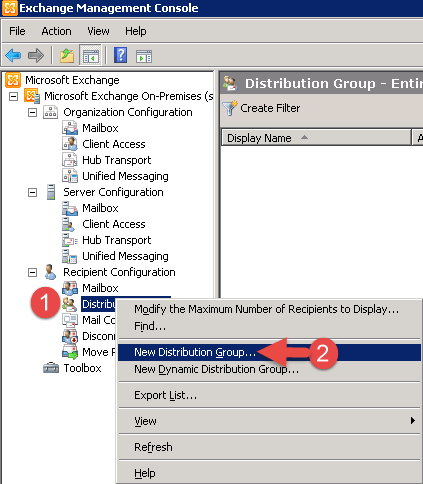Viewport: 423px width, 484px height.
Task: Select Mailbox under Recipient Configuration
Action: 100,288
